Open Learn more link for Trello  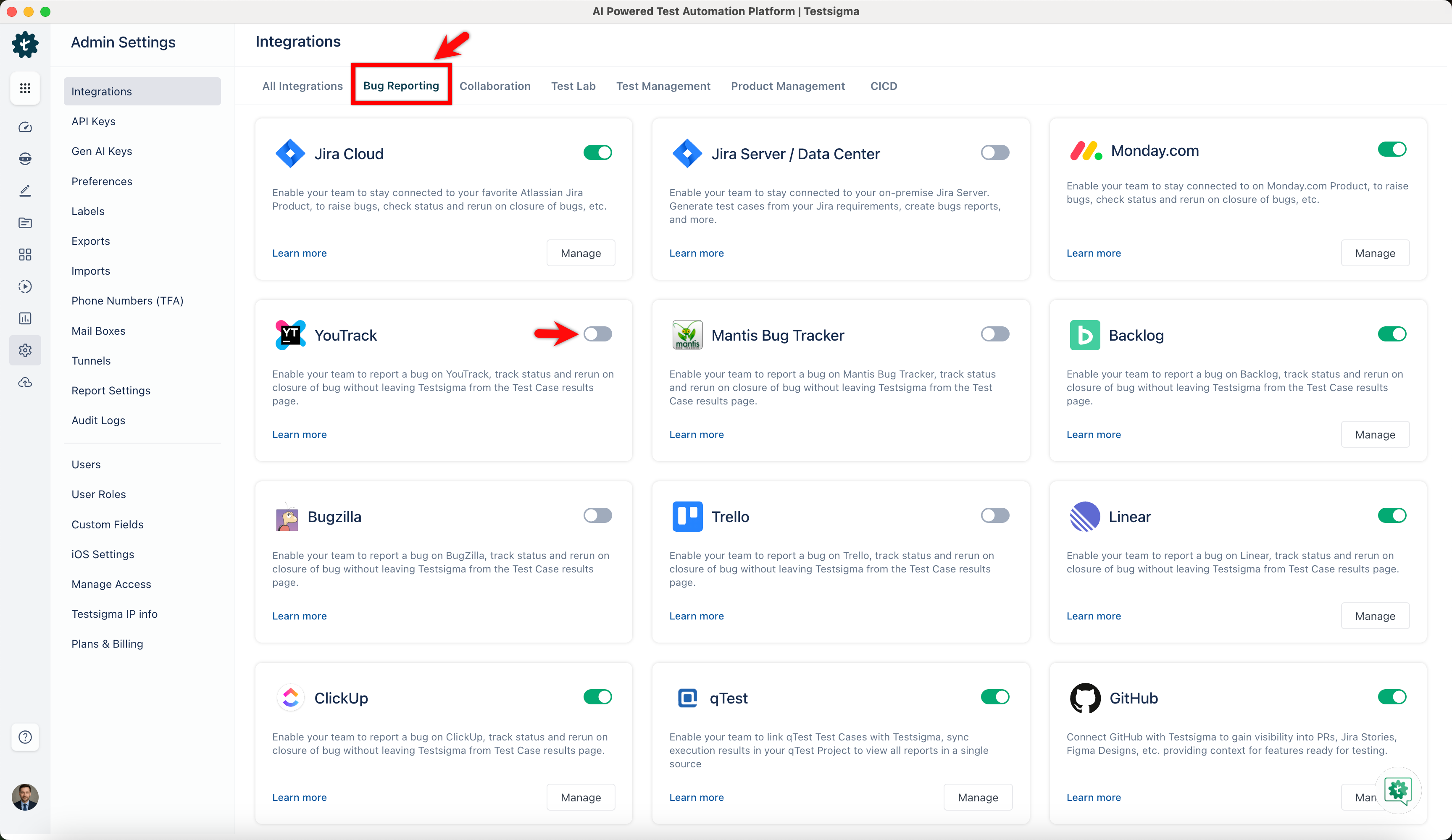click(696, 616)
